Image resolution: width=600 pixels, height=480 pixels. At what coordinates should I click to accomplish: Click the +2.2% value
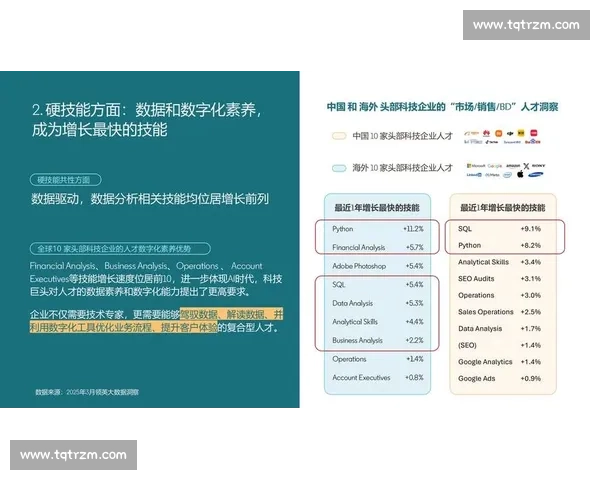pyautogui.click(x=414, y=340)
